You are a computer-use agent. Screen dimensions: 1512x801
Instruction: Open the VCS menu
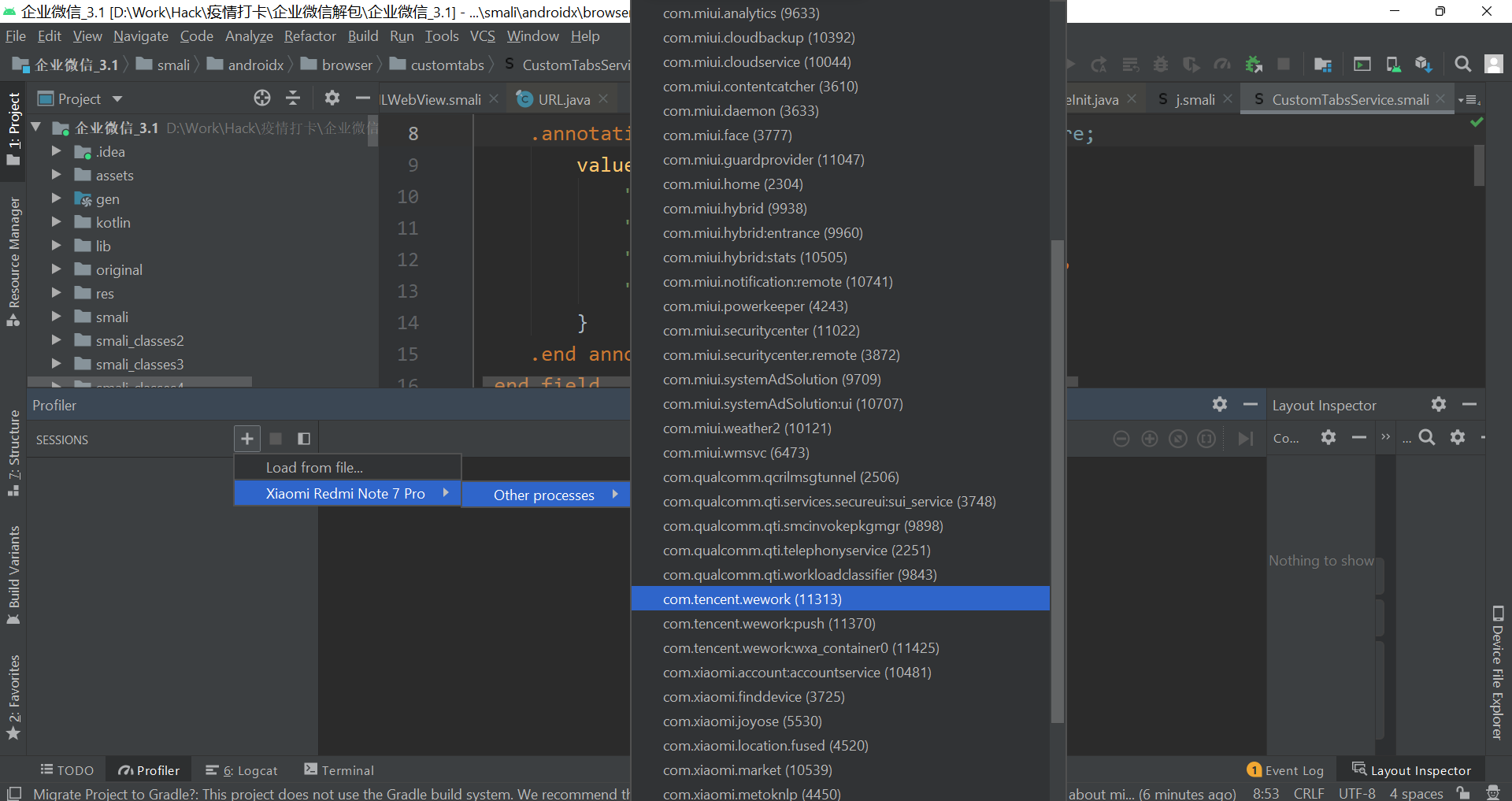pos(483,36)
